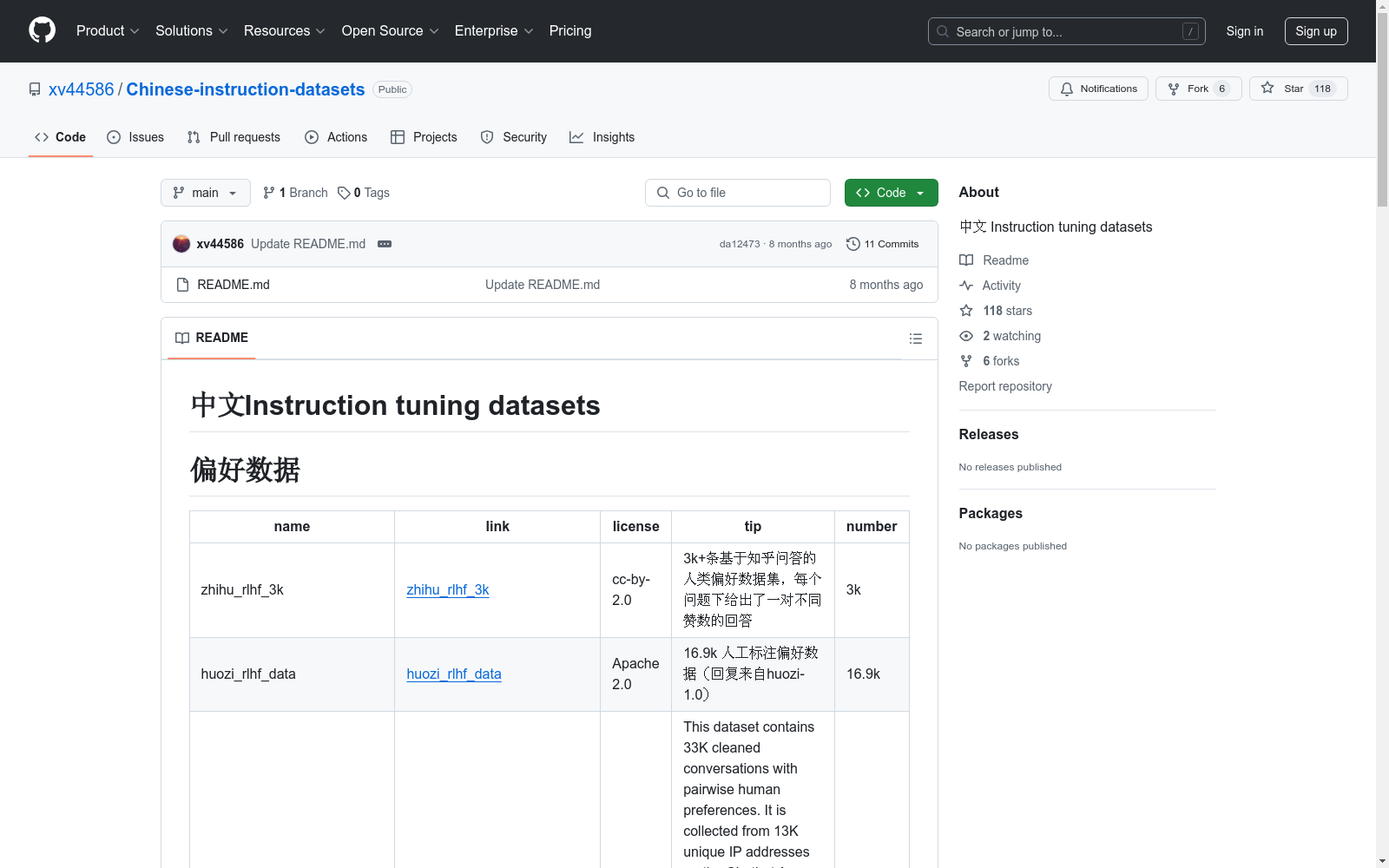Image resolution: width=1389 pixels, height=868 pixels.
Task: Open the GitHub home logo
Action: [42, 30]
